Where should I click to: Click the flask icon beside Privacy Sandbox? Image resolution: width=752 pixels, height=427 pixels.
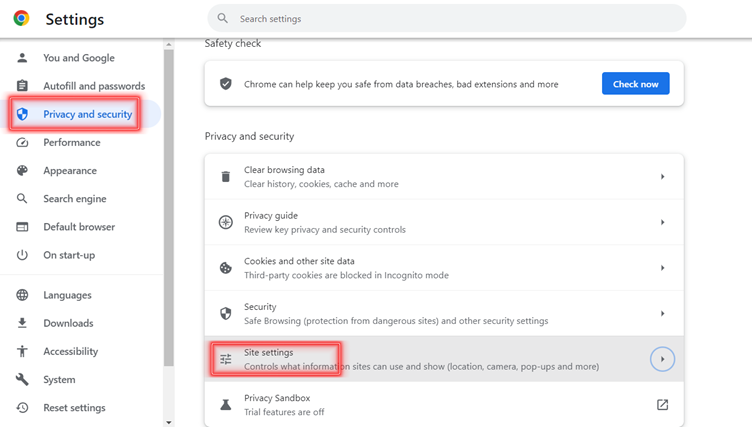(x=225, y=404)
